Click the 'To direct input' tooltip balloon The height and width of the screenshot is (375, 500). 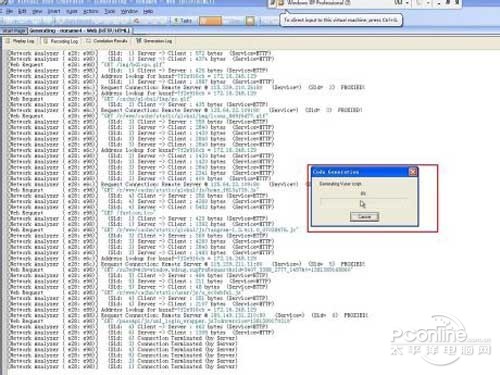tap(341, 20)
